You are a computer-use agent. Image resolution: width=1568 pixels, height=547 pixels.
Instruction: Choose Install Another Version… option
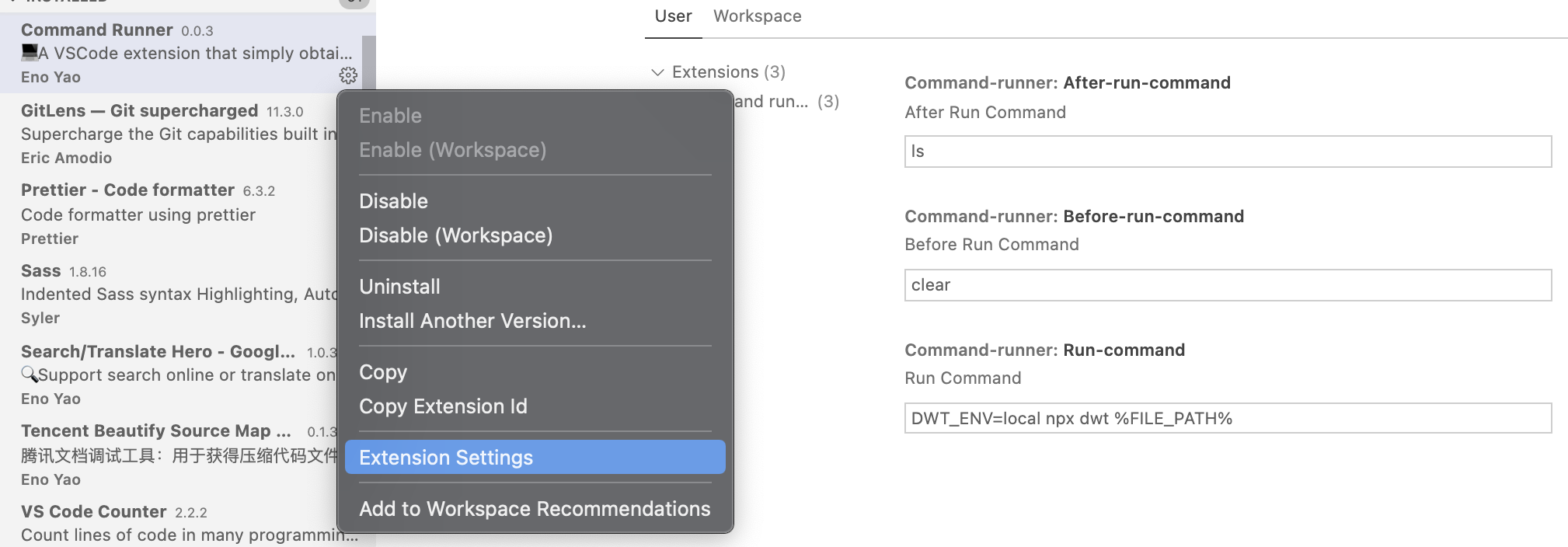click(472, 321)
